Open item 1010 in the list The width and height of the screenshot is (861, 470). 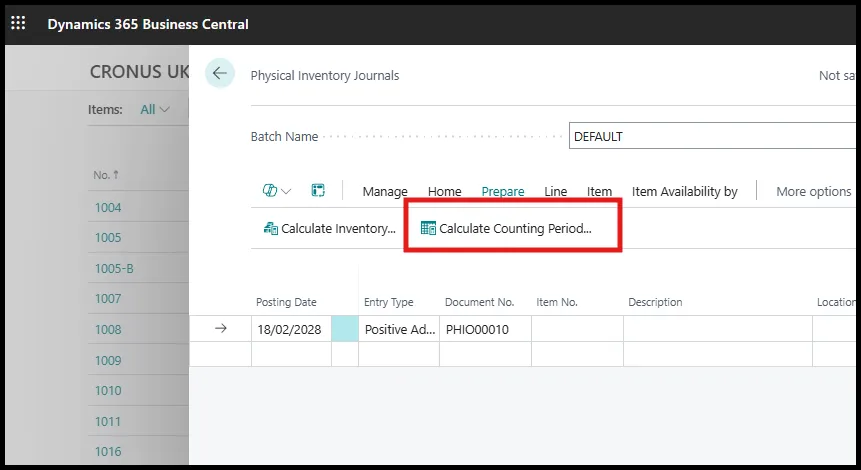coord(108,391)
